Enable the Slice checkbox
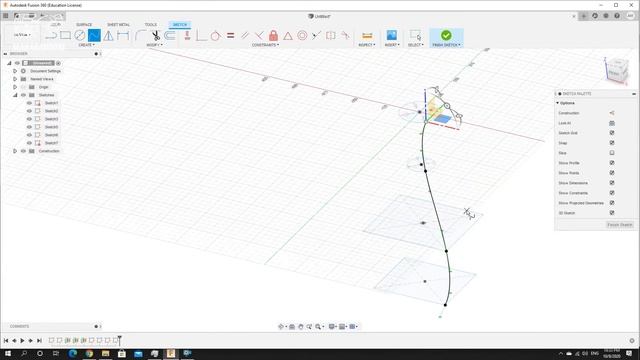This screenshot has height=360, width=640. [612, 153]
